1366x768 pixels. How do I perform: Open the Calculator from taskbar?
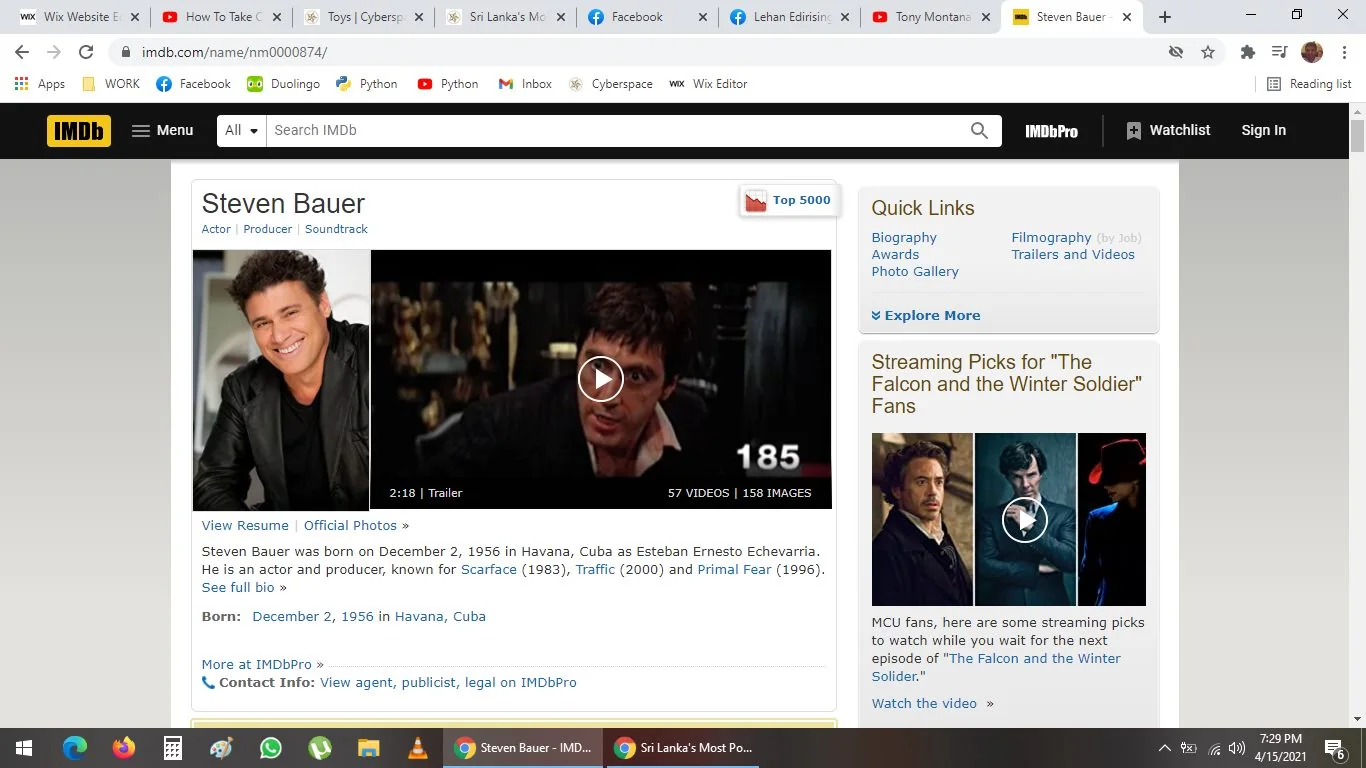[x=173, y=748]
